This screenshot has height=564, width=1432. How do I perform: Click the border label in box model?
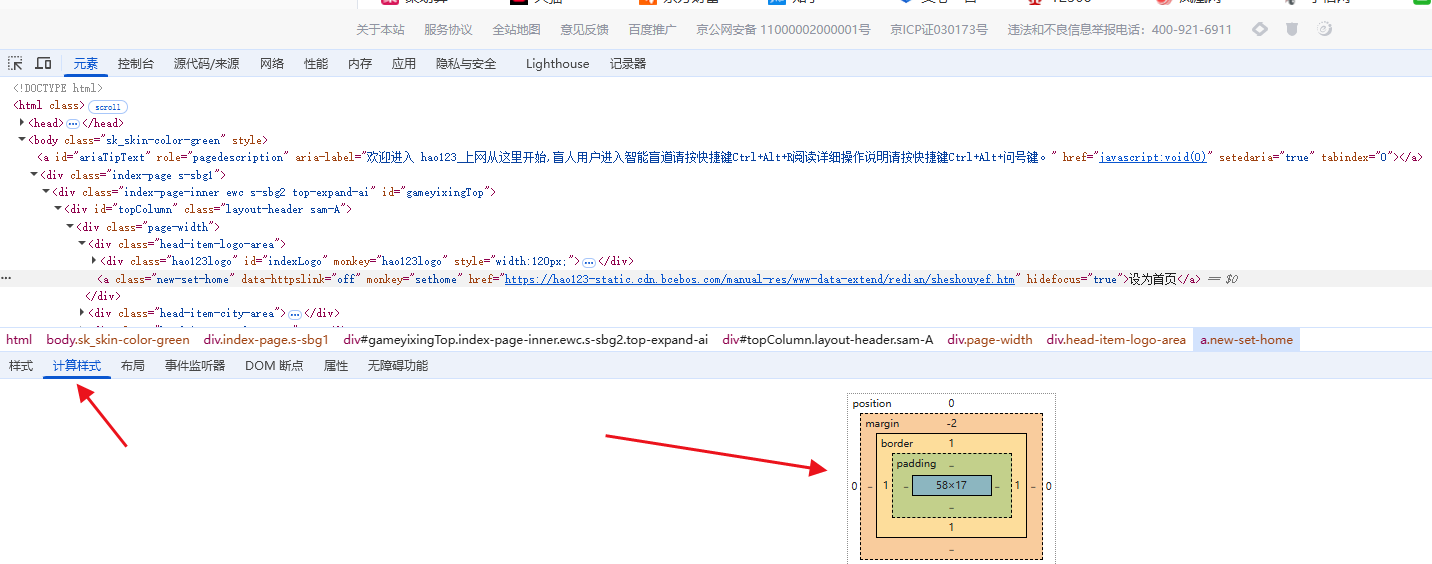[x=897, y=443]
